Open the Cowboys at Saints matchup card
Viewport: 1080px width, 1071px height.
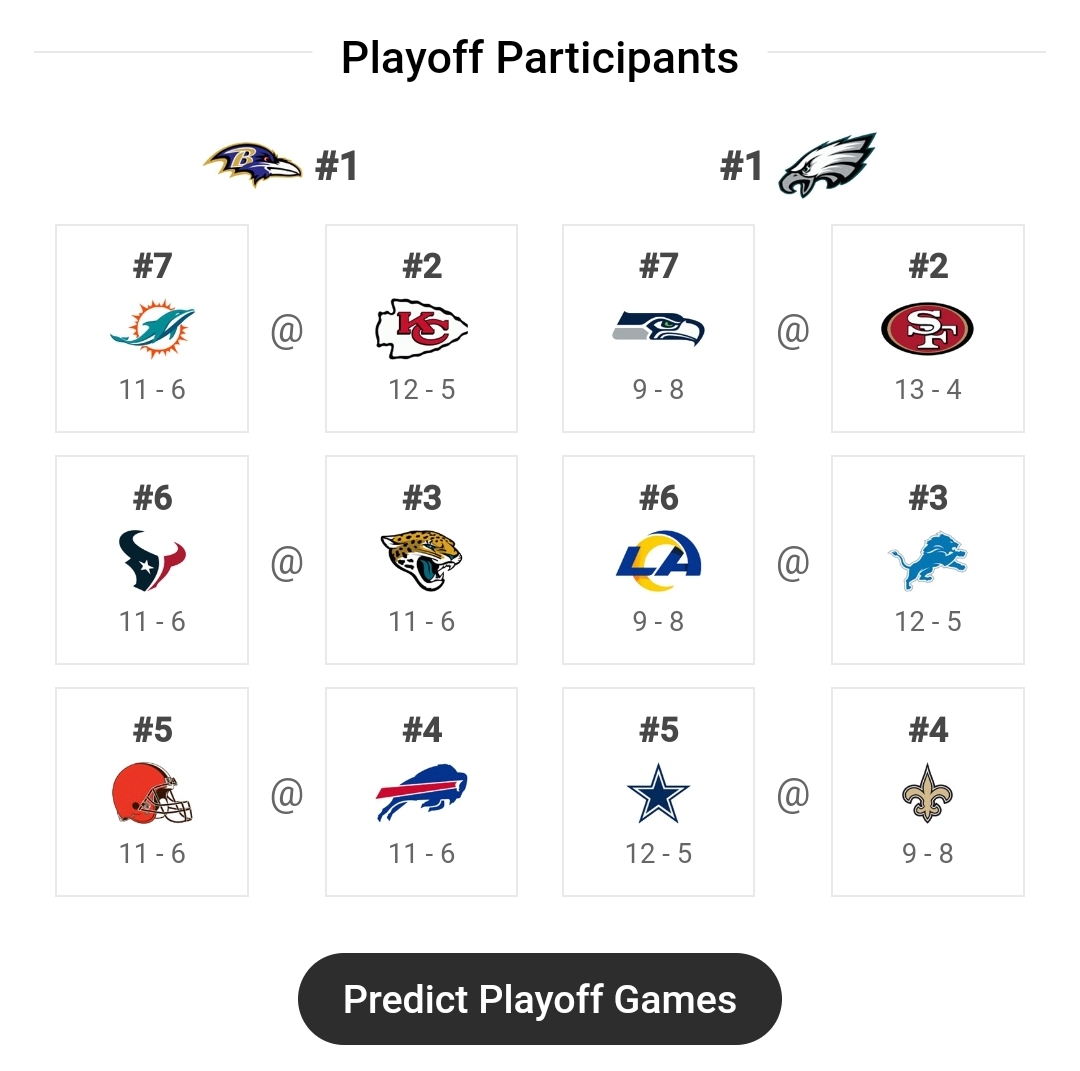click(792, 792)
